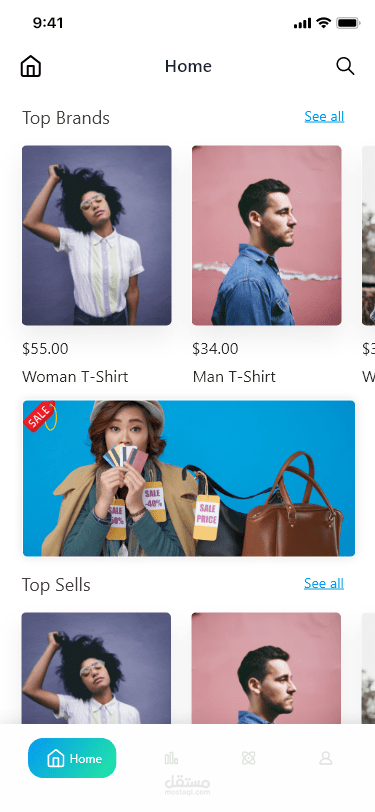Tap the battery status icon
Screen dimensions: 375x812
[348, 23]
